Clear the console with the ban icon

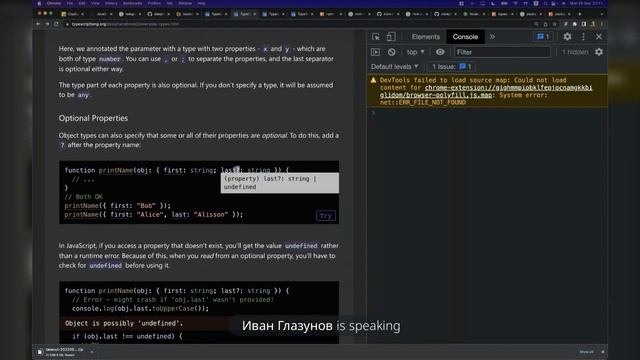tap(391, 52)
